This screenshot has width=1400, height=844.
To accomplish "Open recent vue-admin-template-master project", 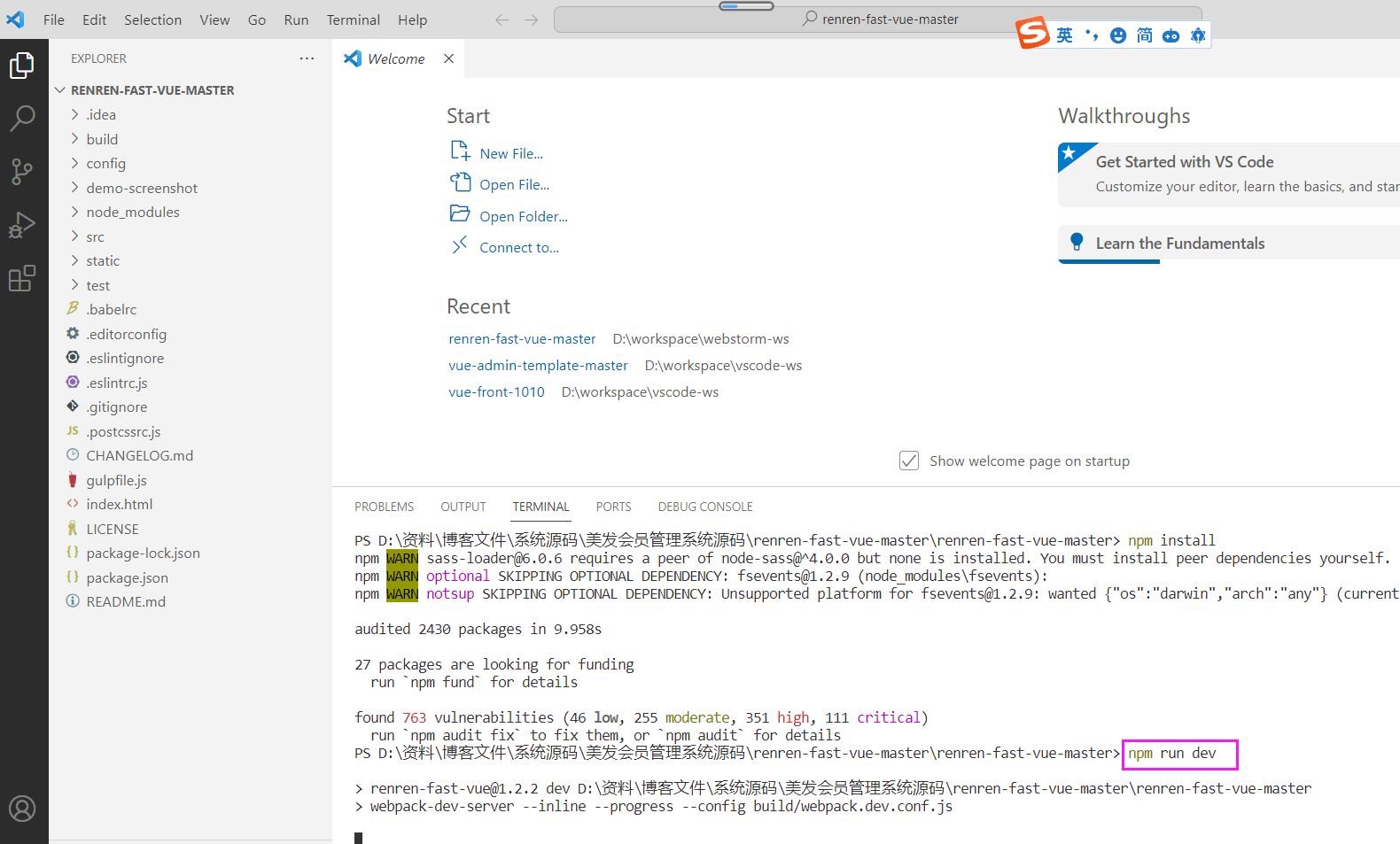I will coord(538,365).
